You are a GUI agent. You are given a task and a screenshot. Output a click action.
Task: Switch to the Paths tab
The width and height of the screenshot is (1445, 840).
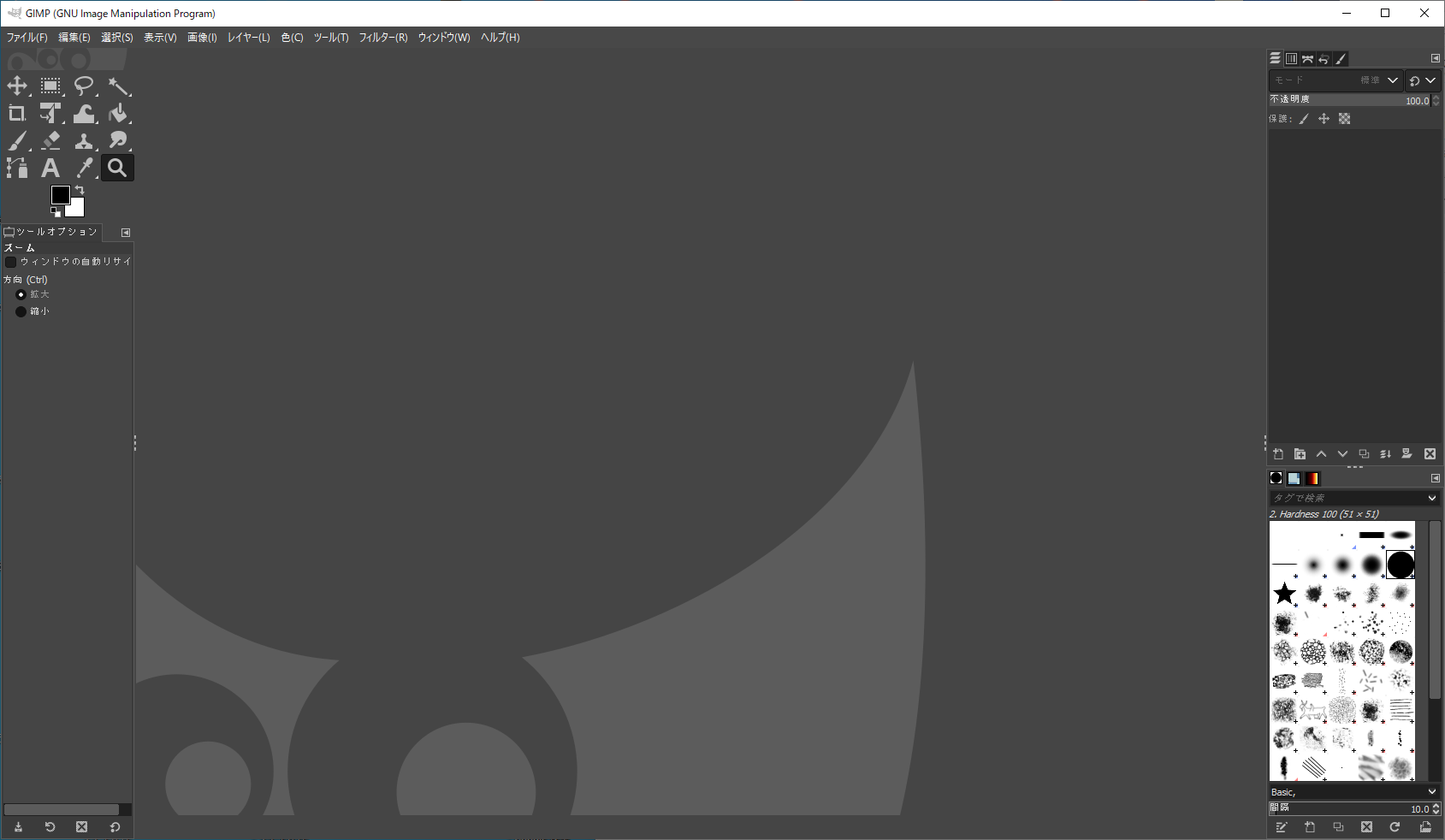(1308, 59)
